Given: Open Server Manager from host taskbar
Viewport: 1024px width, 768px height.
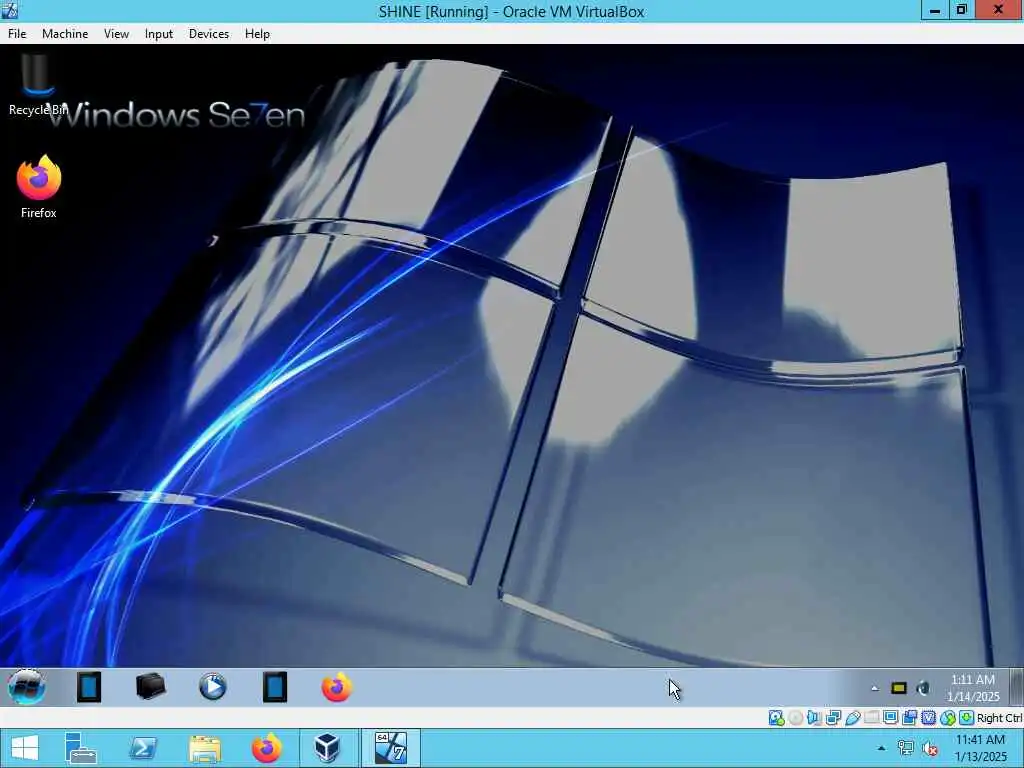Looking at the screenshot, I should (81, 748).
